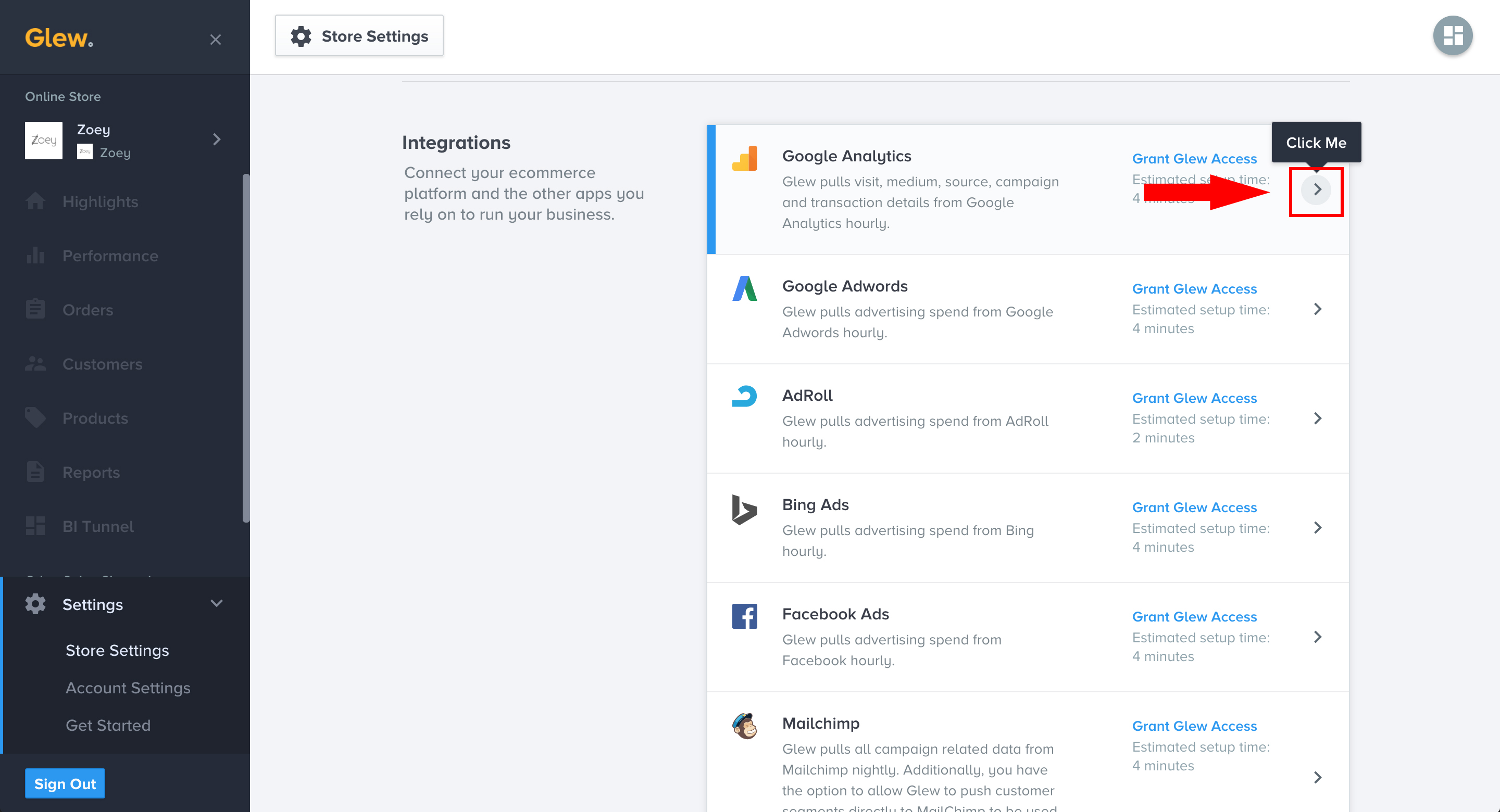Image resolution: width=1500 pixels, height=812 pixels.
Task: Close the sidebar with X icon
Action: (216, 40)
